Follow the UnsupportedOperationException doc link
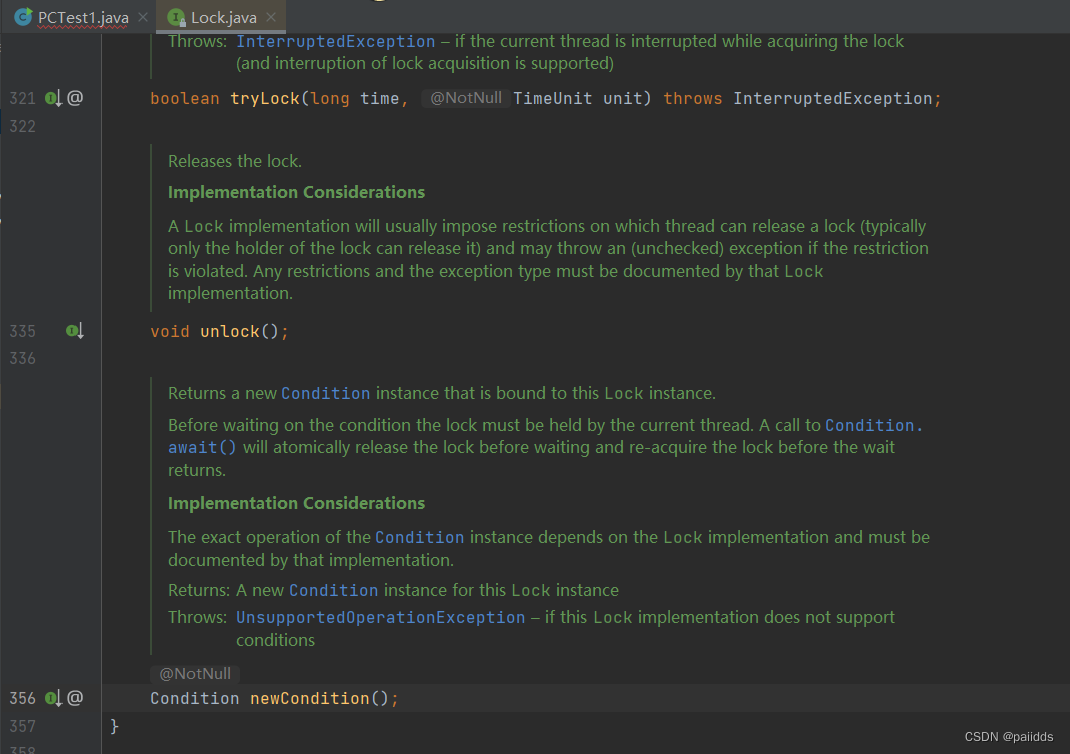 380,617
